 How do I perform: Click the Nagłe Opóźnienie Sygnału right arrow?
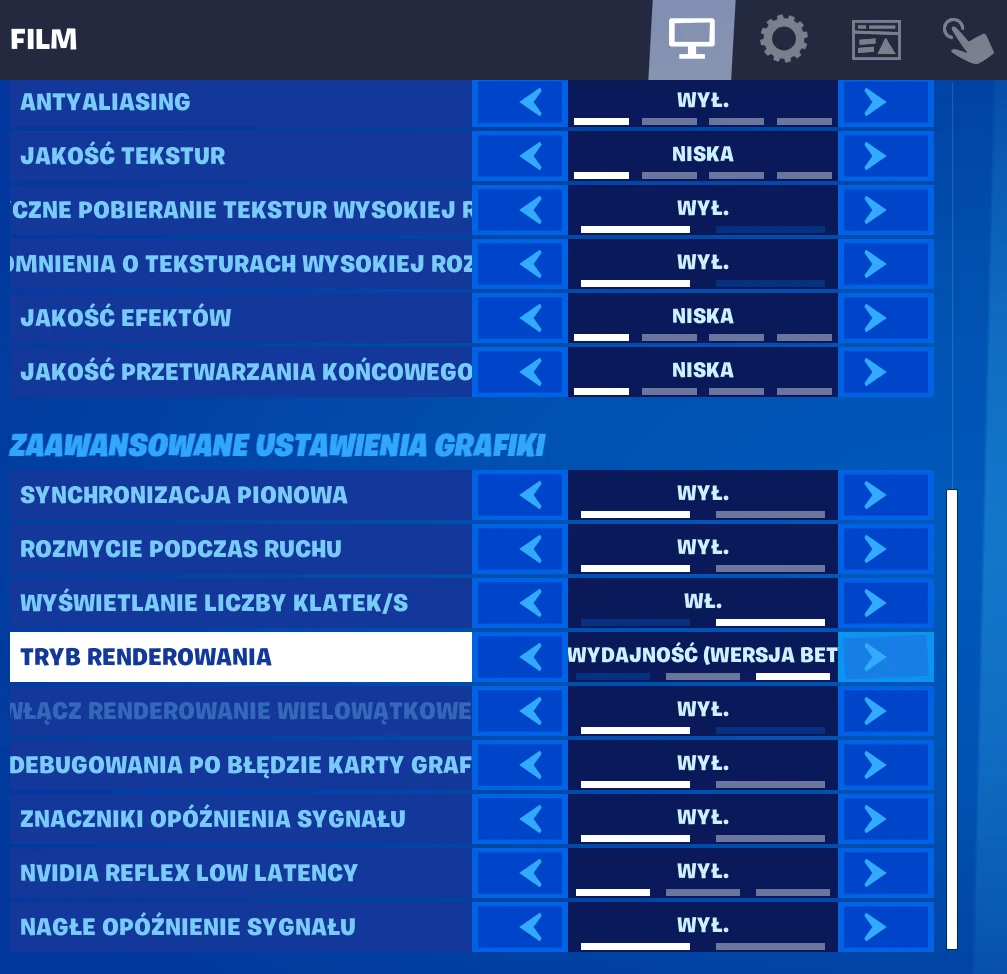click(x=886, y=926)
